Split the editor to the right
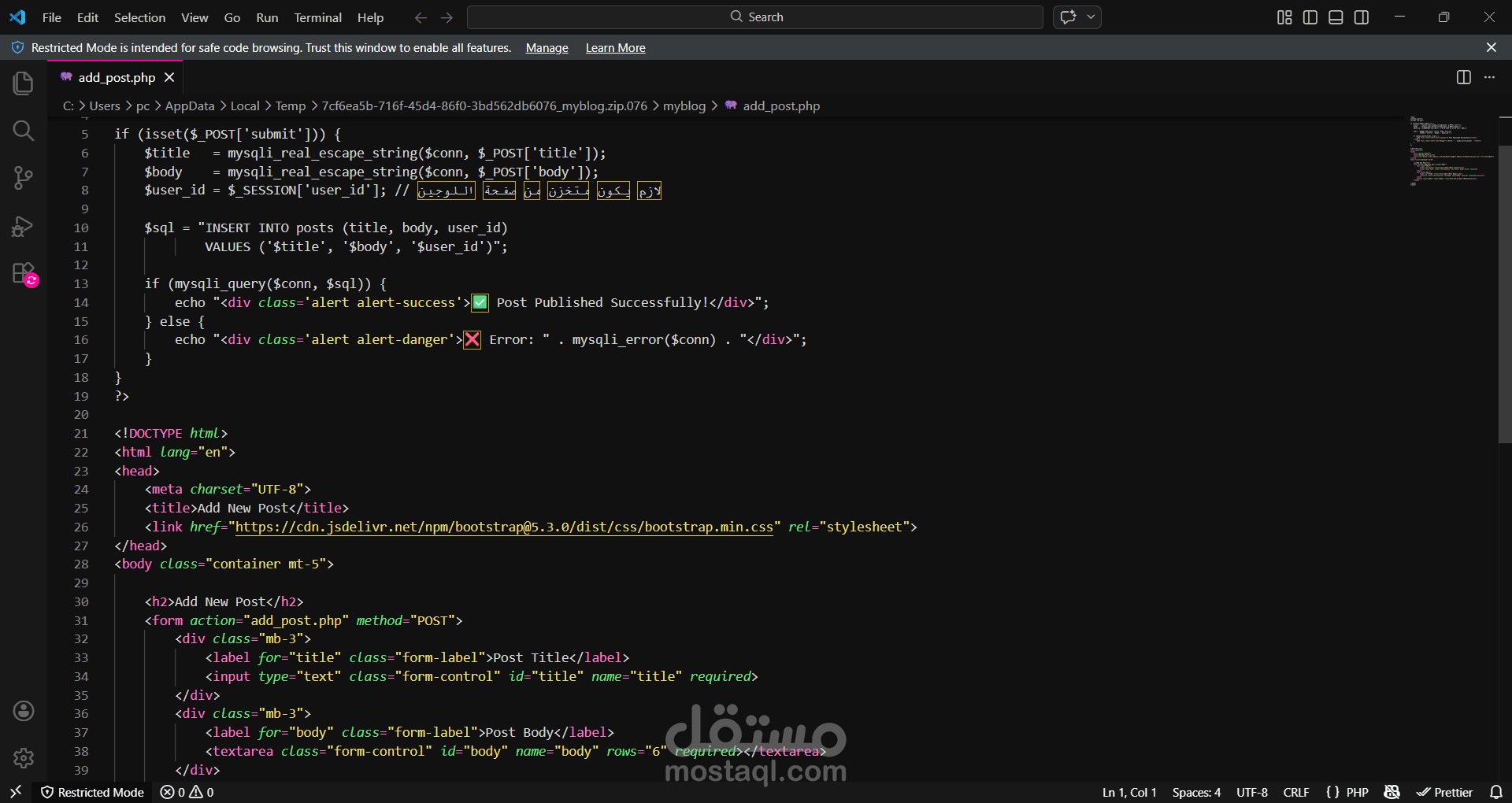 point(1464,77)
